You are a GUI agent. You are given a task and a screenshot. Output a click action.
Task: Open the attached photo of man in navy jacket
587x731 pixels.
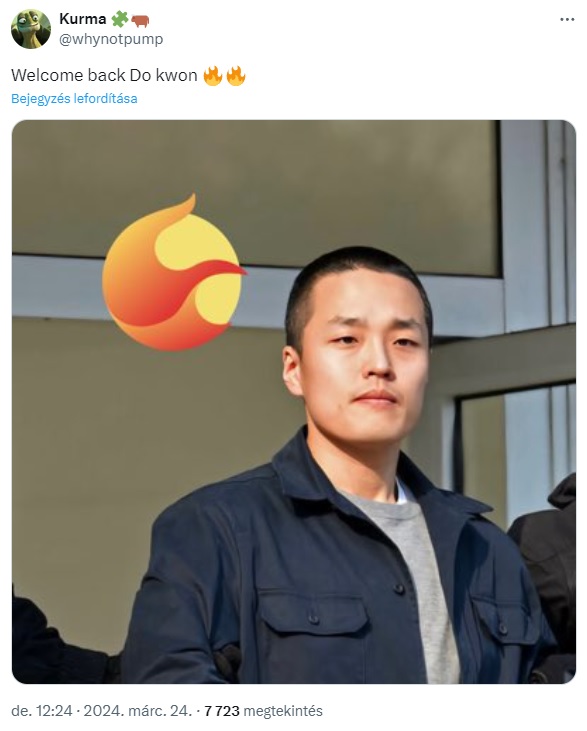[294, 402]
